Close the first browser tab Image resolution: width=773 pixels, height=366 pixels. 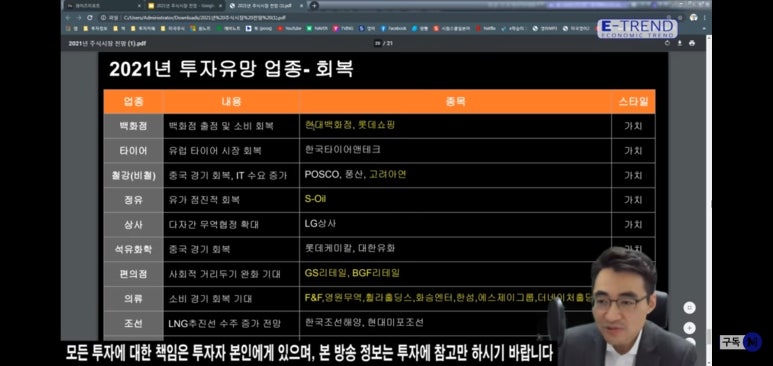click(x=139, y=6)
